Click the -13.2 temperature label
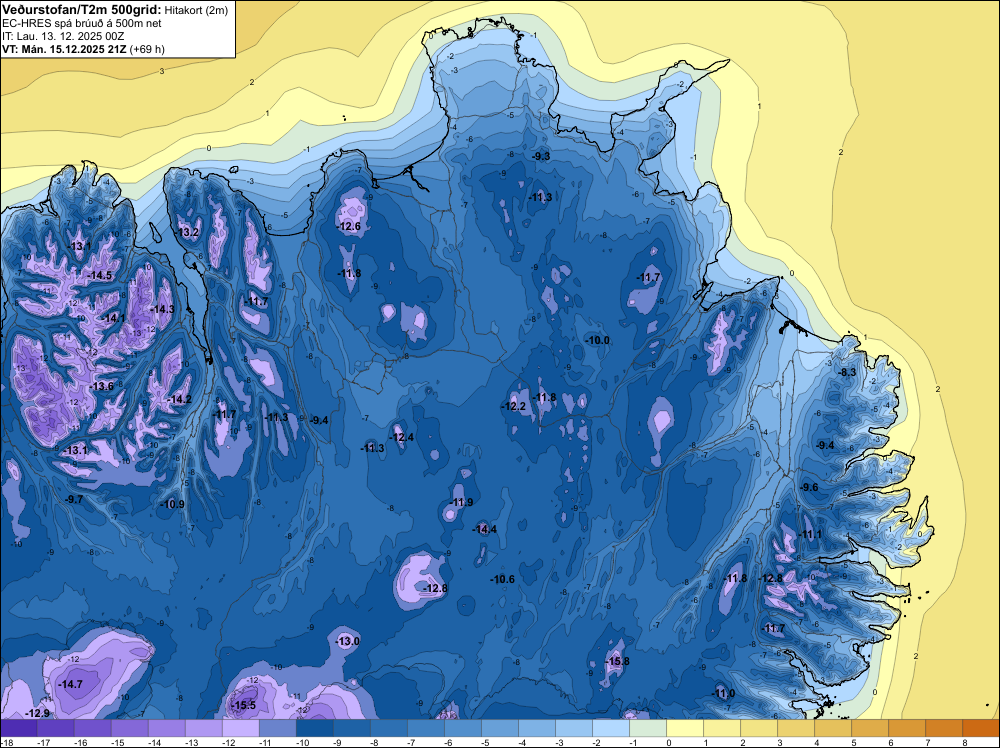 tap(186, 232)
